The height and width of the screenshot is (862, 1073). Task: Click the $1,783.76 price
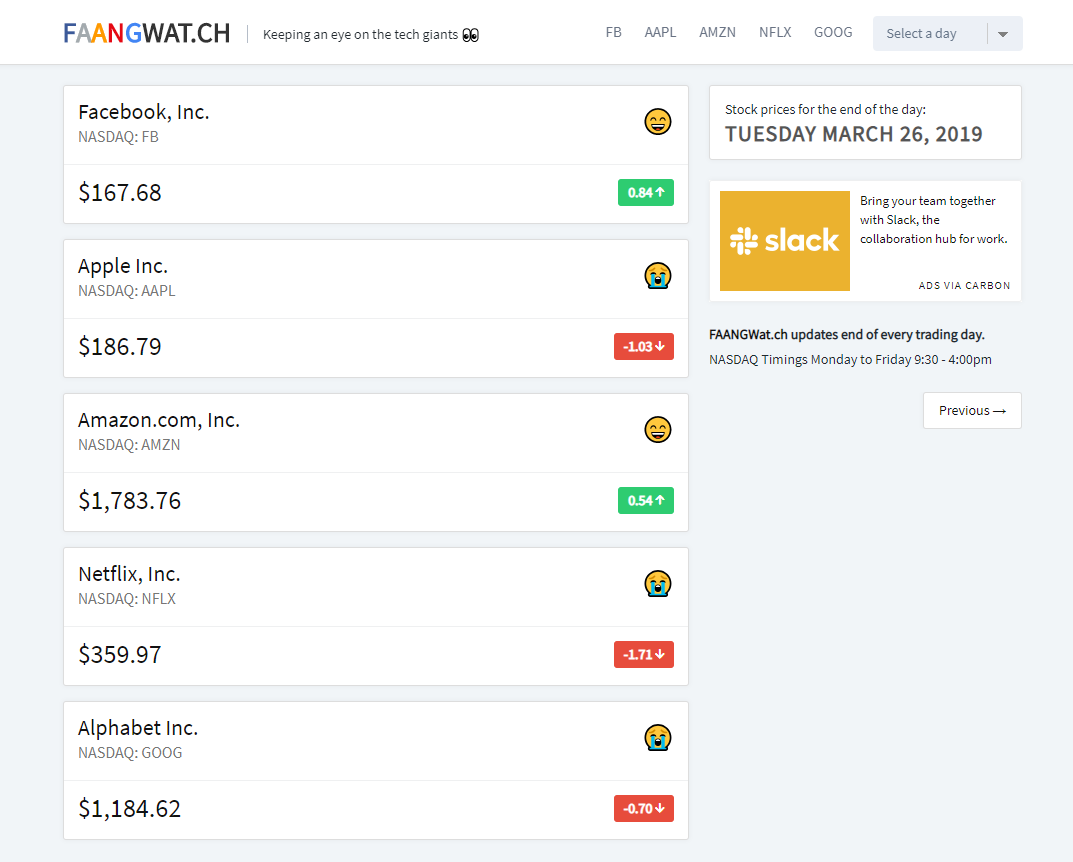point(129,501)
